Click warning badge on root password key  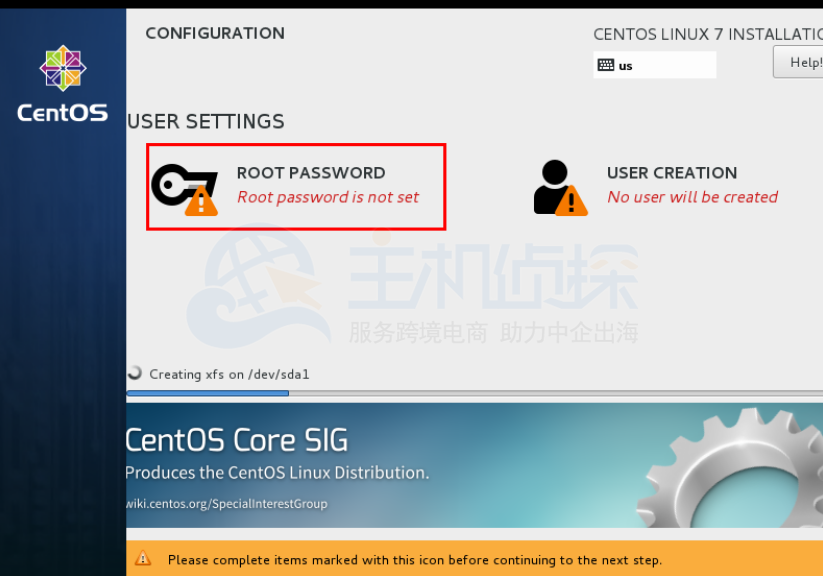click(x=201, y=201)
